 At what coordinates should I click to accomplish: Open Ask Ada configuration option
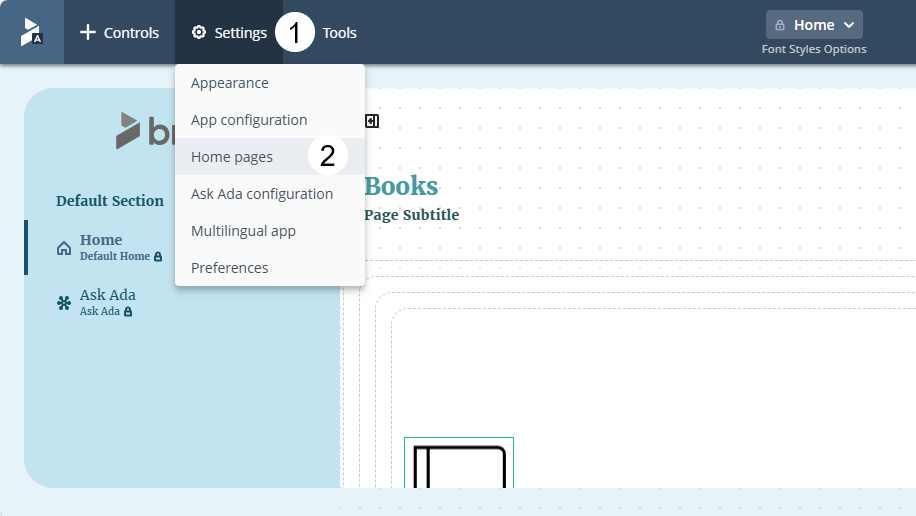270,193
